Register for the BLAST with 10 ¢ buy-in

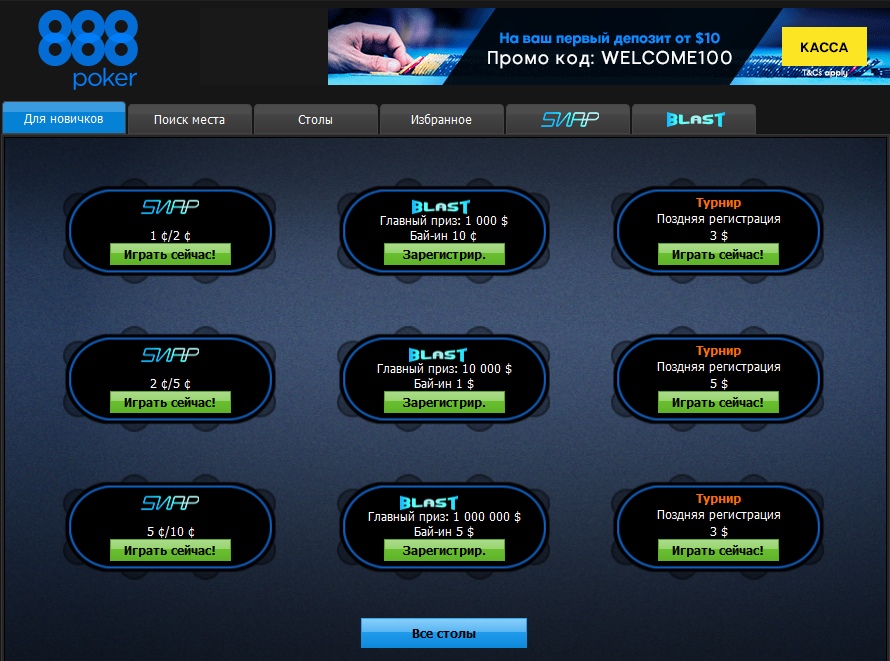pos(444,254)
